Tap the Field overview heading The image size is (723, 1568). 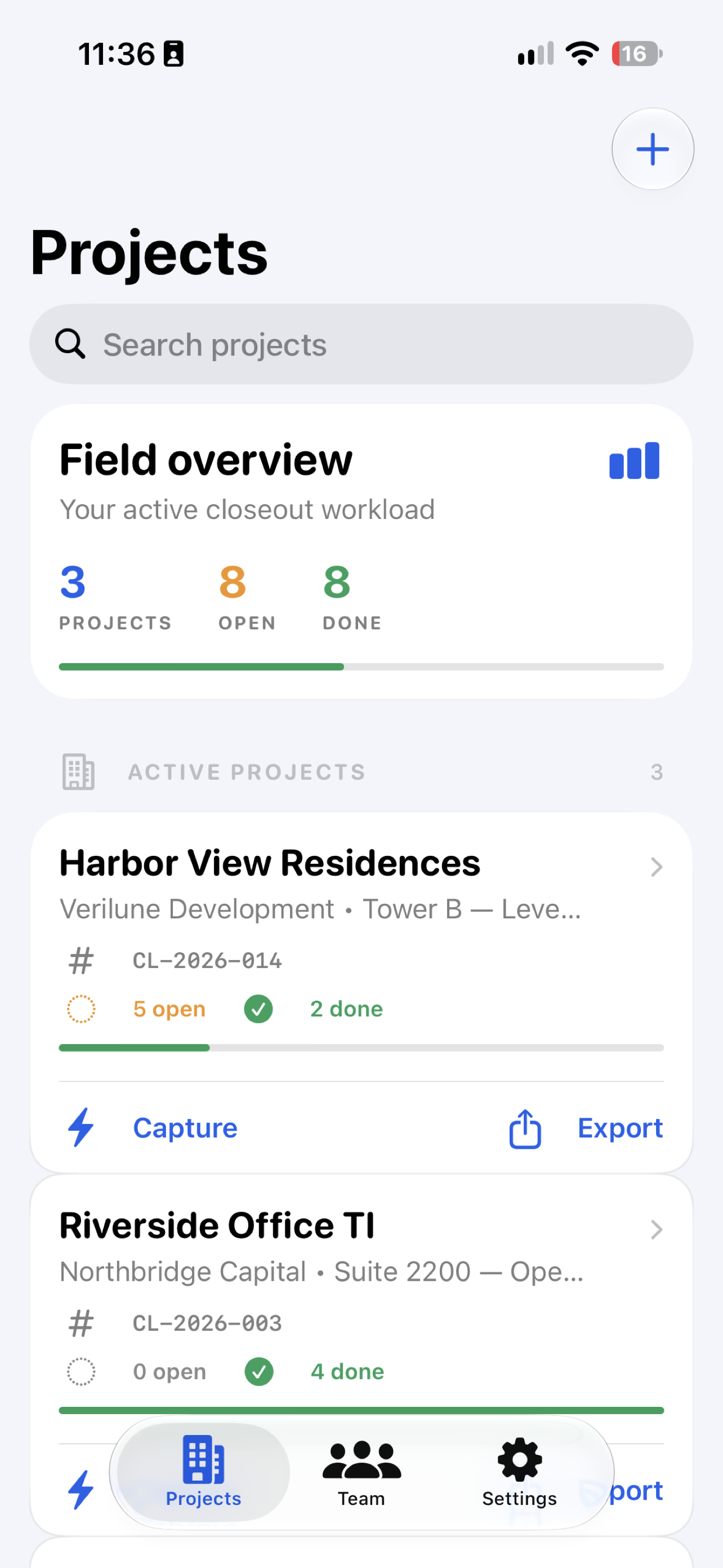pos(206,460)
